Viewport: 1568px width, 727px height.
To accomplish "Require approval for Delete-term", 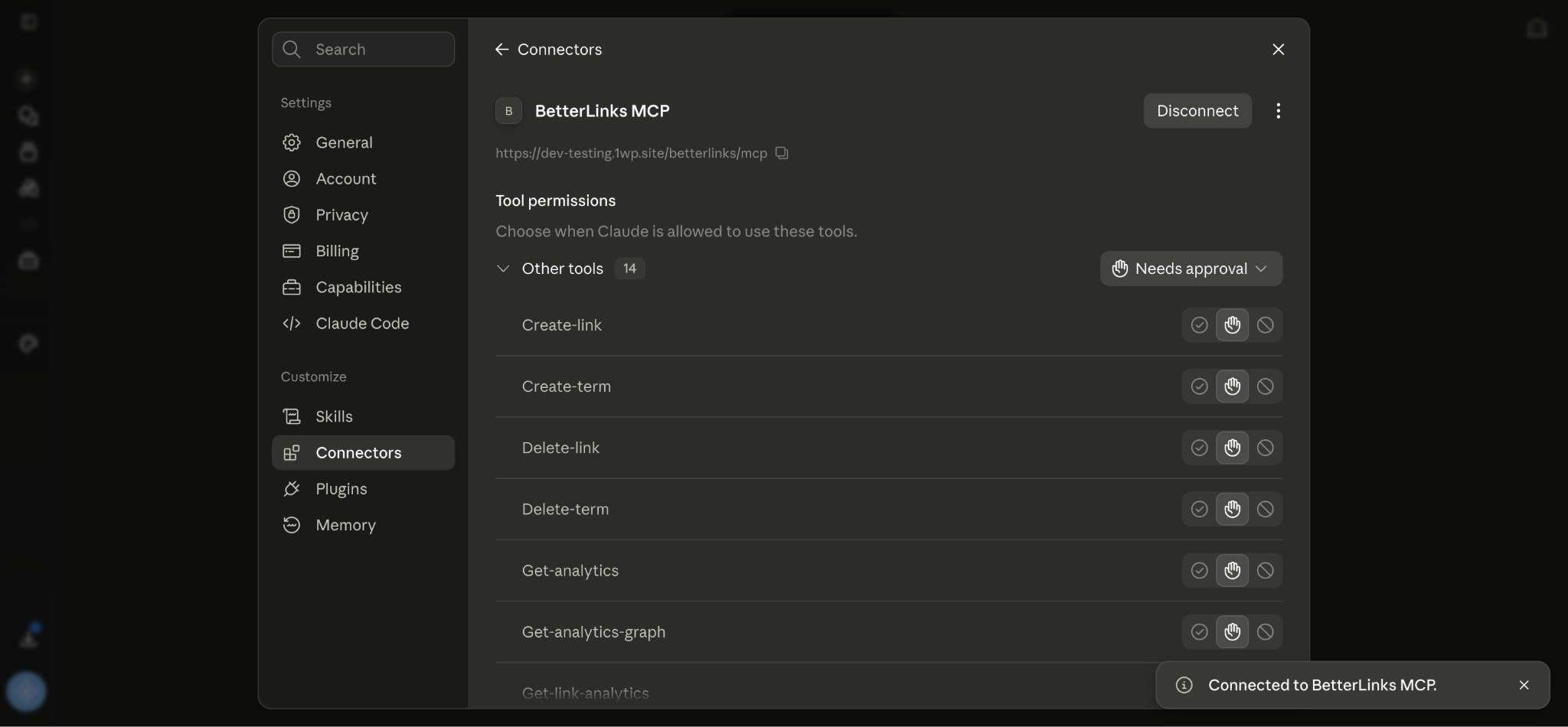I will 1232,509.
